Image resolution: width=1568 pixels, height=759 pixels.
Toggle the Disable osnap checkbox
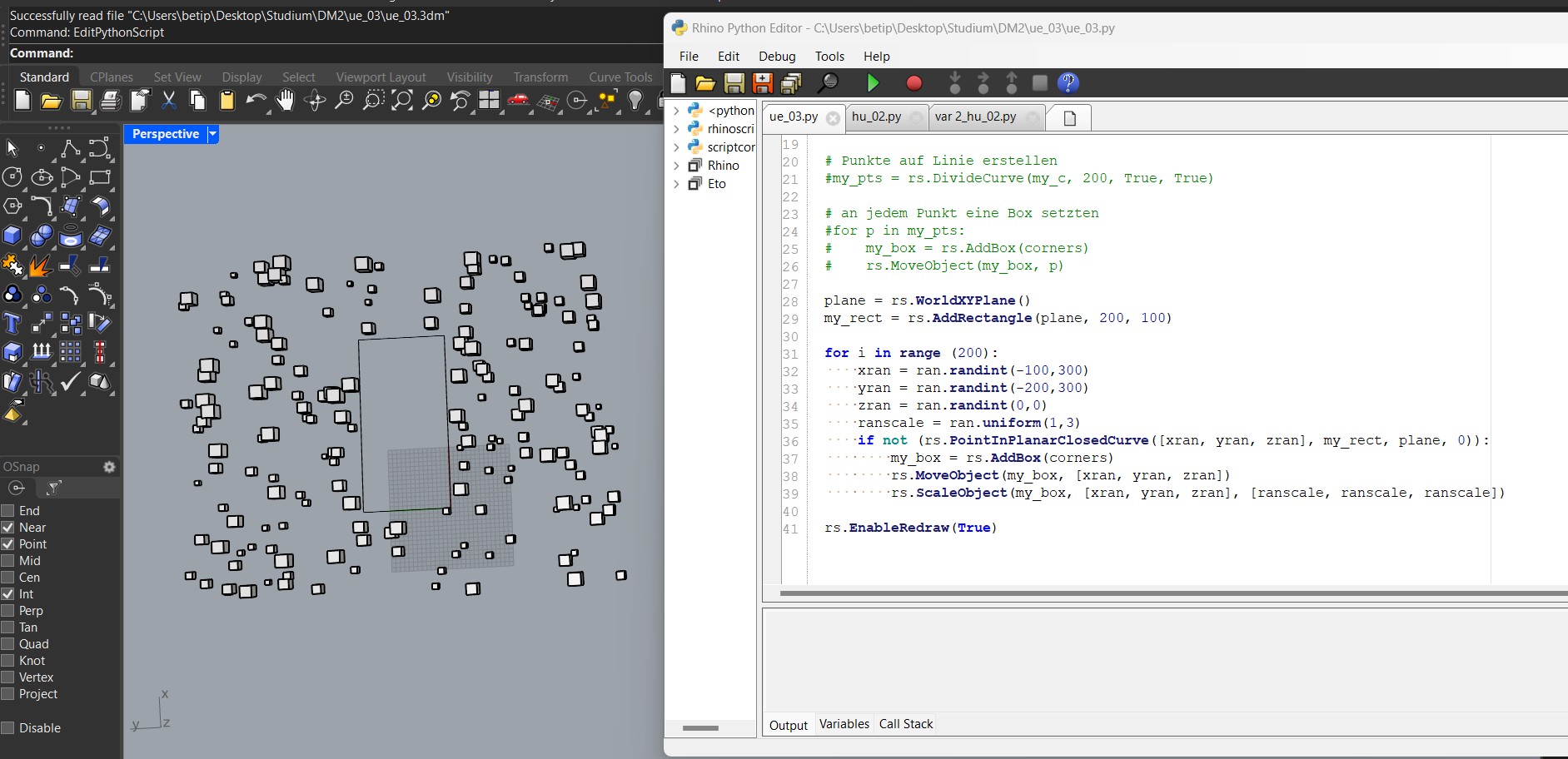coord(7,728)
